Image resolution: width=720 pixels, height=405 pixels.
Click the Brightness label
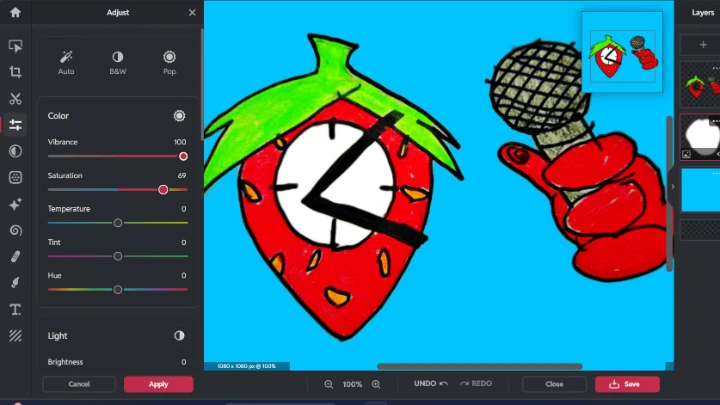coord(65,362)
